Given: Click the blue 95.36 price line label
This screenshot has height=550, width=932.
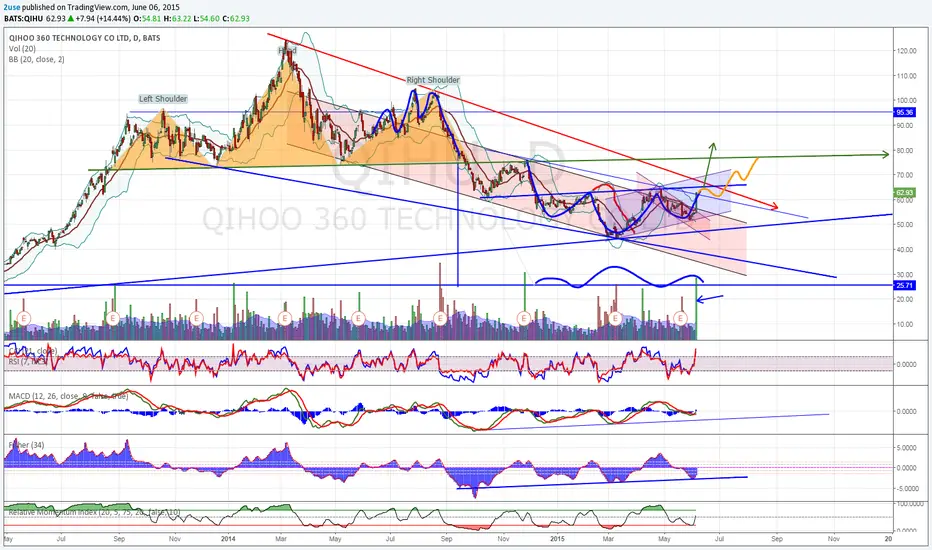Looking at the screenshot, I should [904, 112].
